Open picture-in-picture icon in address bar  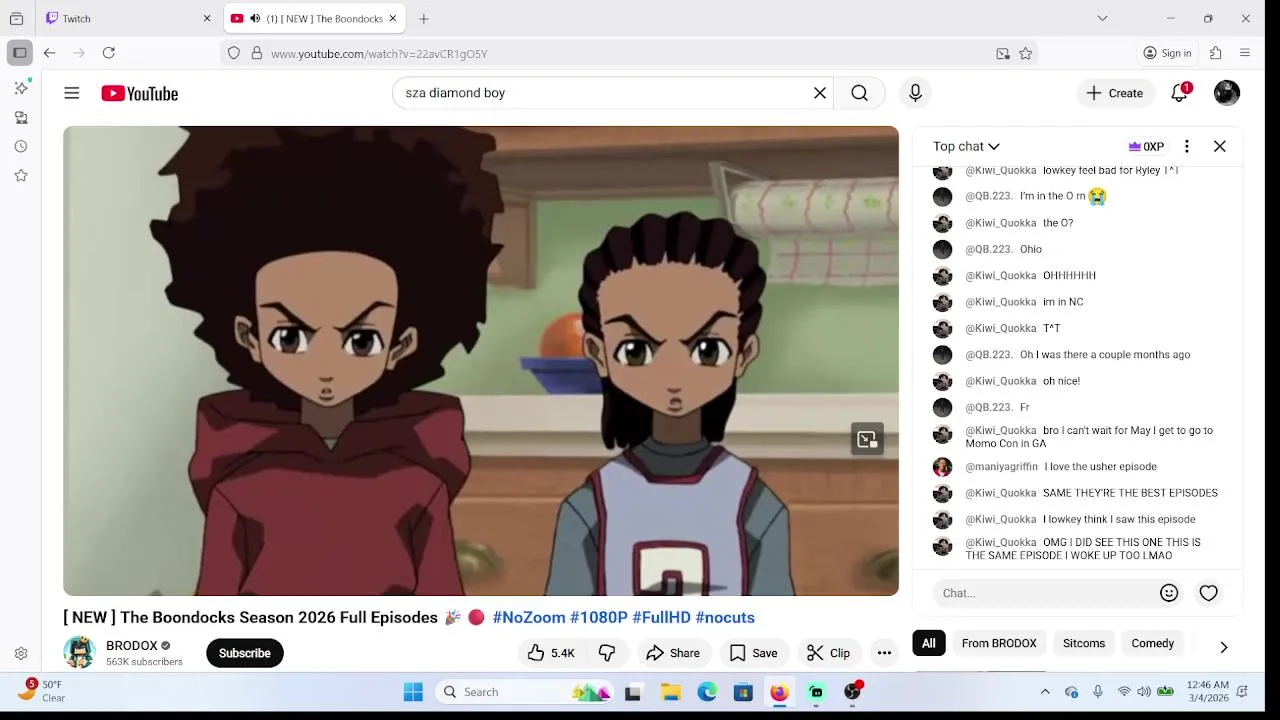1003,54
